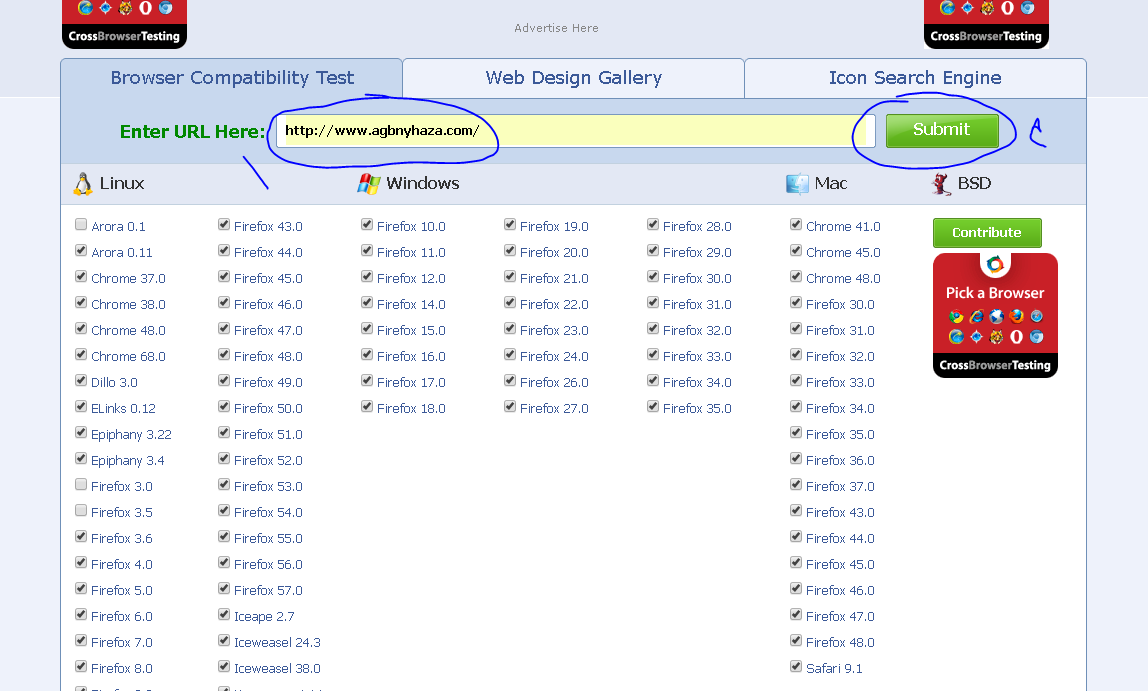Viewport: 1148px width, 691px height.
Task: Click the Linux Chrome 38.0 link
Action: (128, 305)
